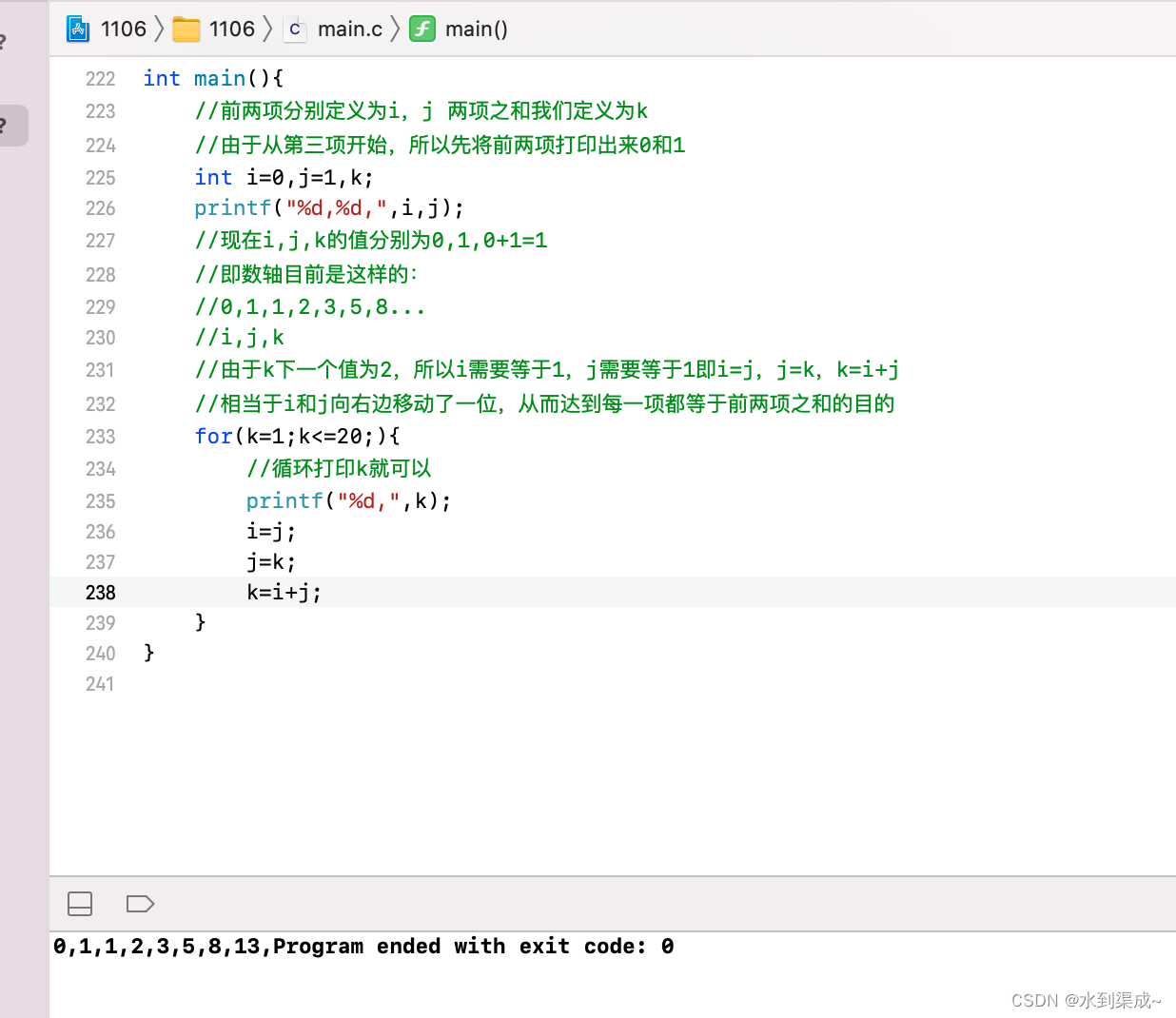The image size is (1176, 1018).
Task: Click the comment on line 232
Action: click(x=544, y=404)
